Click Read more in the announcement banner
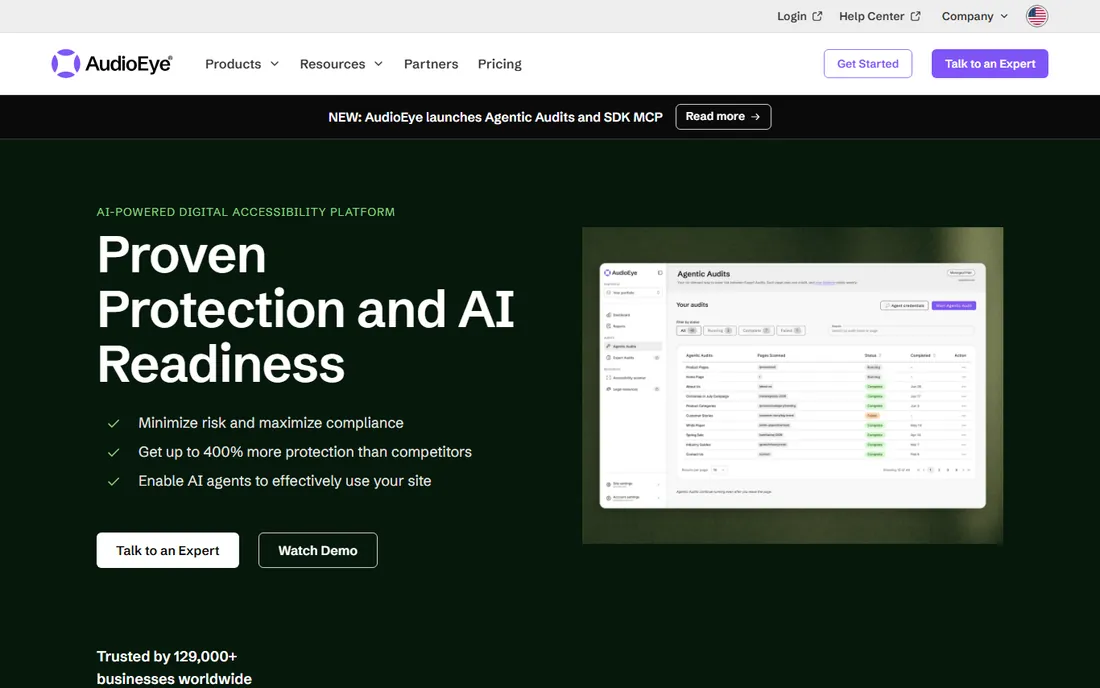This screenshot has height=688, width=1100. coord(723,116)
